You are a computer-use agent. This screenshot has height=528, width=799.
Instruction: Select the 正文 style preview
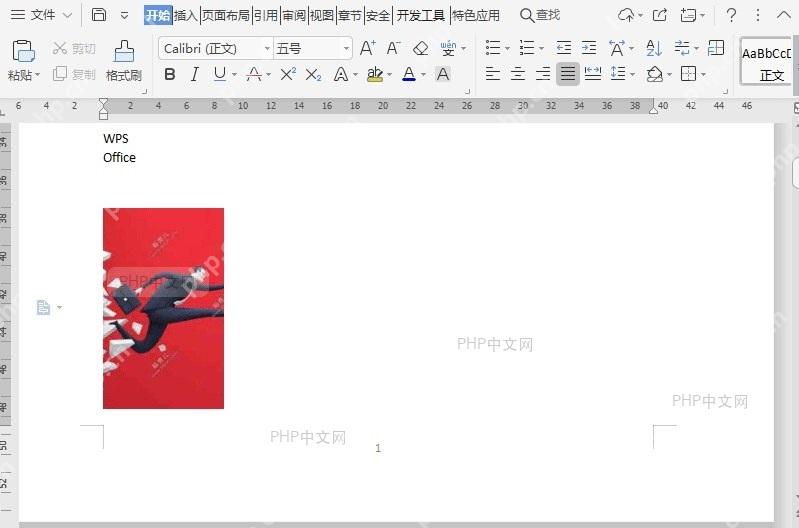click(766, 61)
